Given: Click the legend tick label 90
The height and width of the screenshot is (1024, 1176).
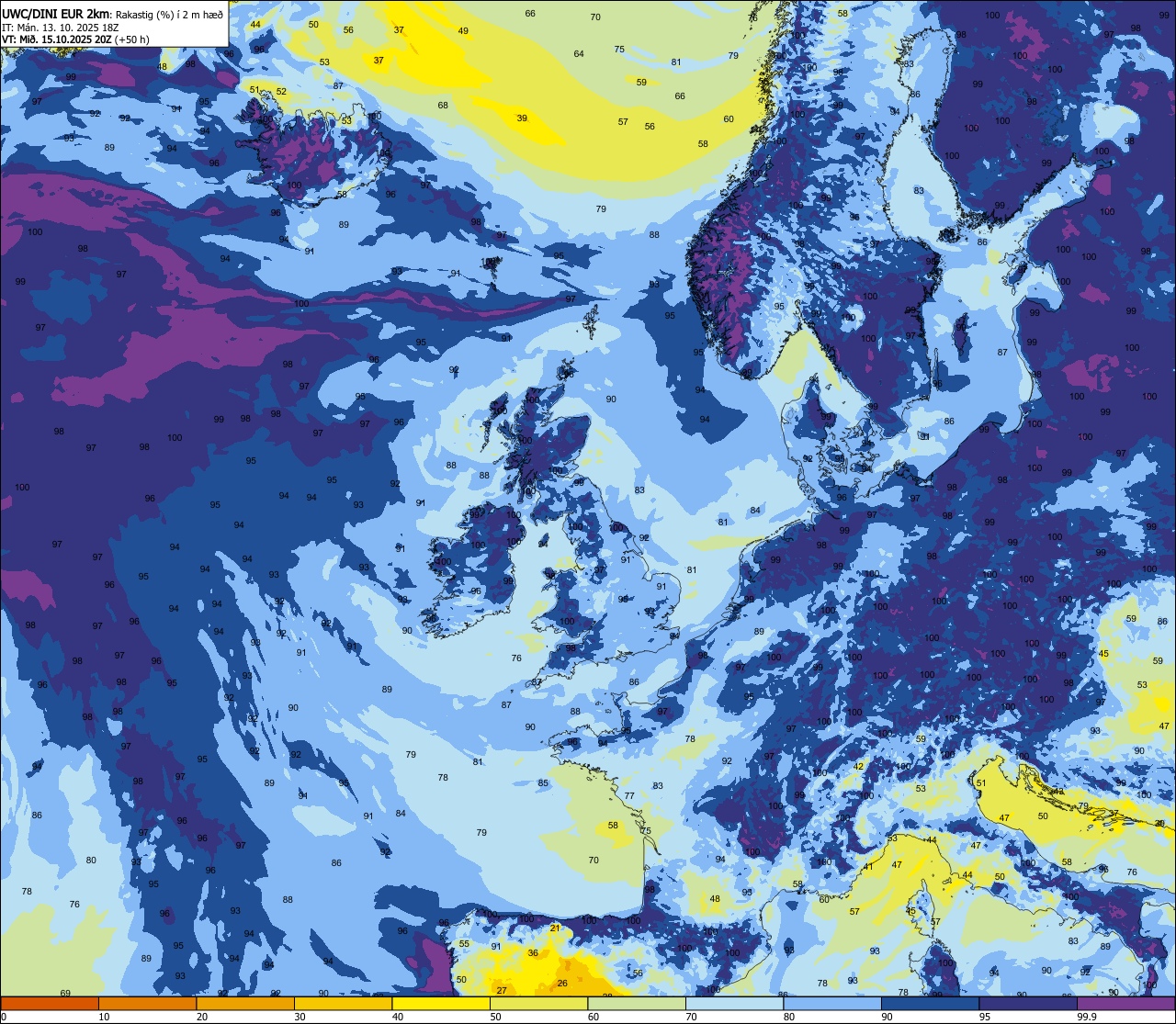Looking at the screenshot, I should tap(887, 1017).
